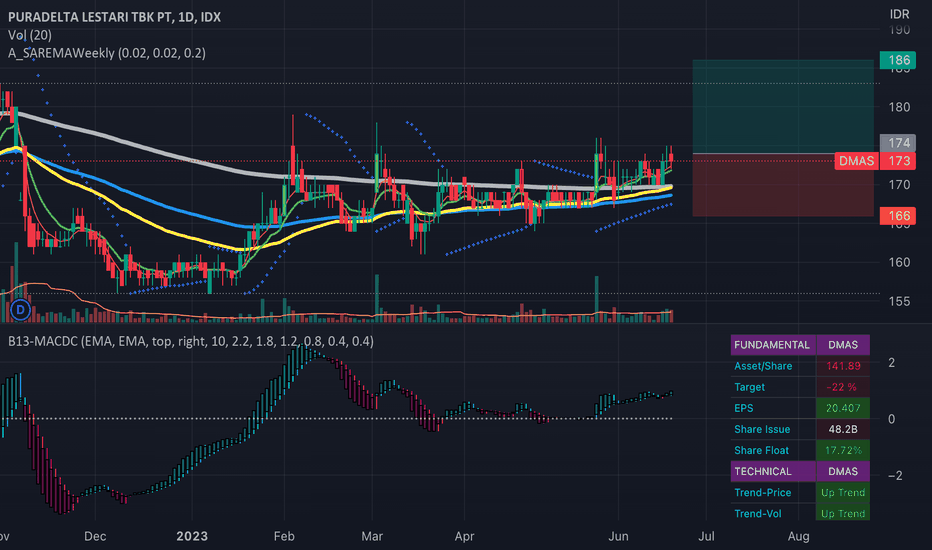Click the Apr label on time axis
The image size is (932, 550).
coord(464,536)
